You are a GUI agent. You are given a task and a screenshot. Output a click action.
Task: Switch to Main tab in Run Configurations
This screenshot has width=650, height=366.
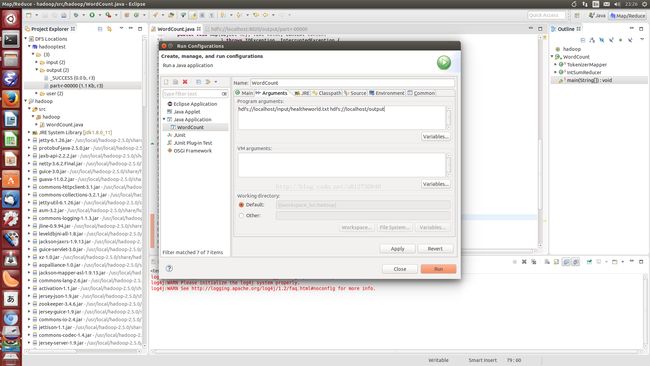click(244, 93)
